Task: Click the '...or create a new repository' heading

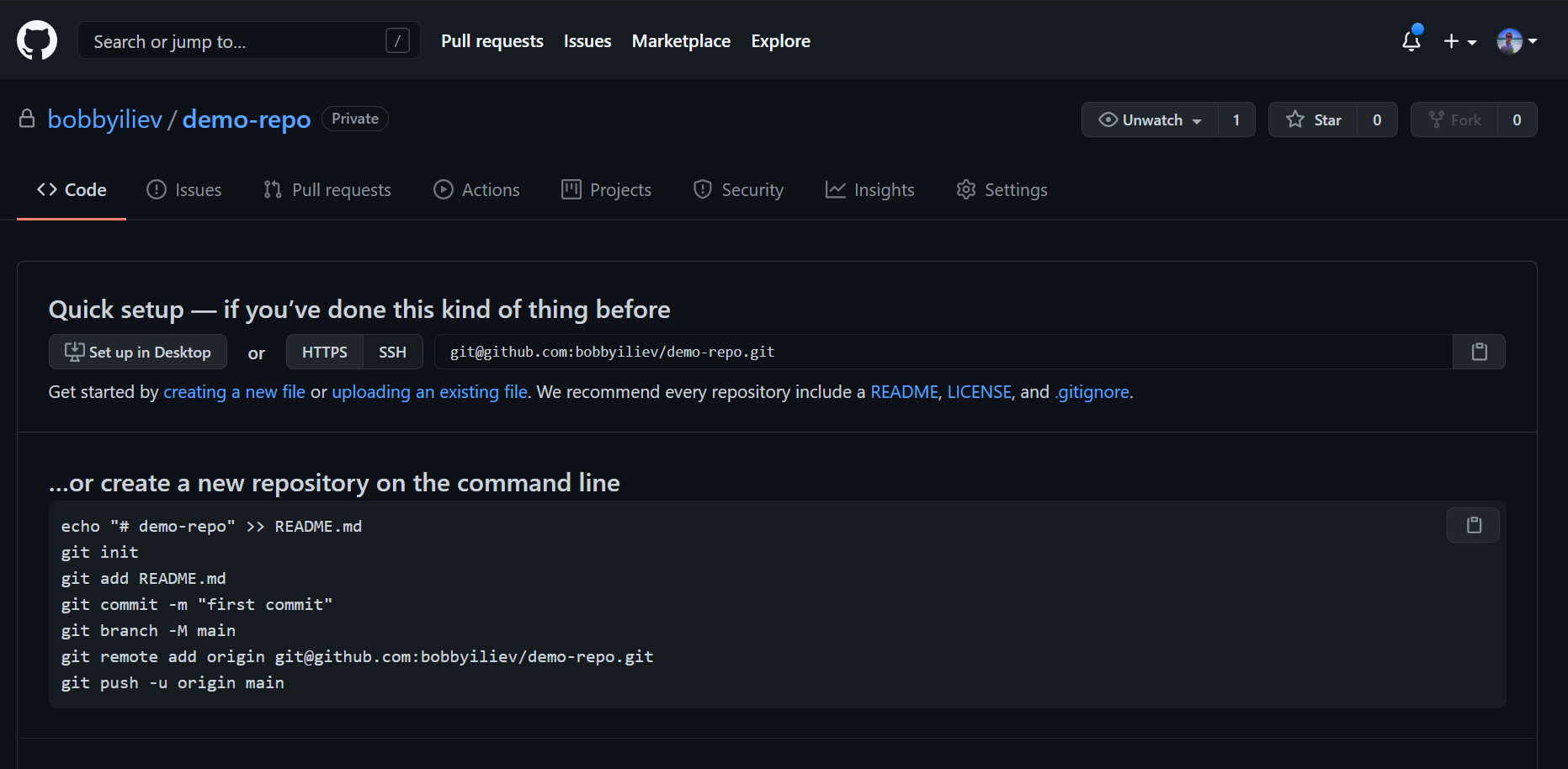Action: pos(334,483)
